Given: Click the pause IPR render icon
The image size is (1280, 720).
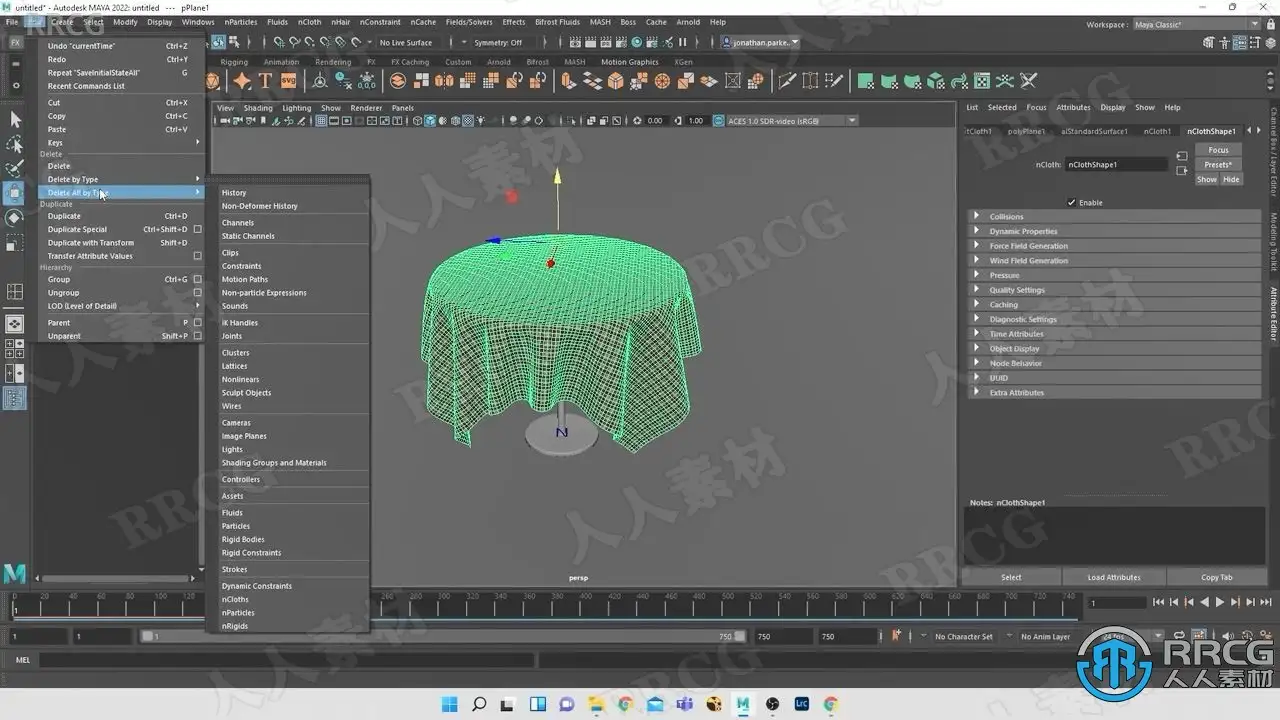Looking at the screenshot, I should pos(683,42).
